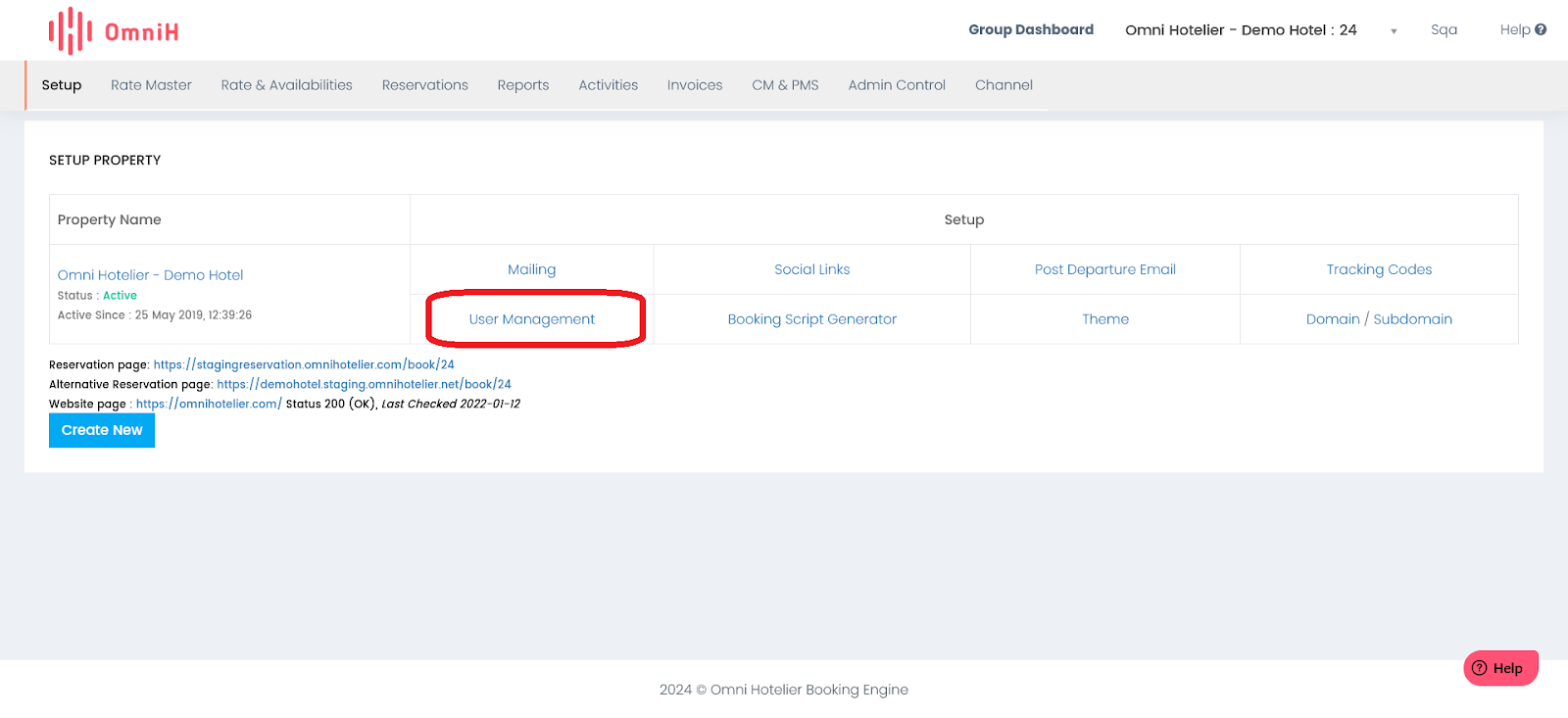Open Theme setup
Viewport: 1568px width, 718px height.
1105,319
